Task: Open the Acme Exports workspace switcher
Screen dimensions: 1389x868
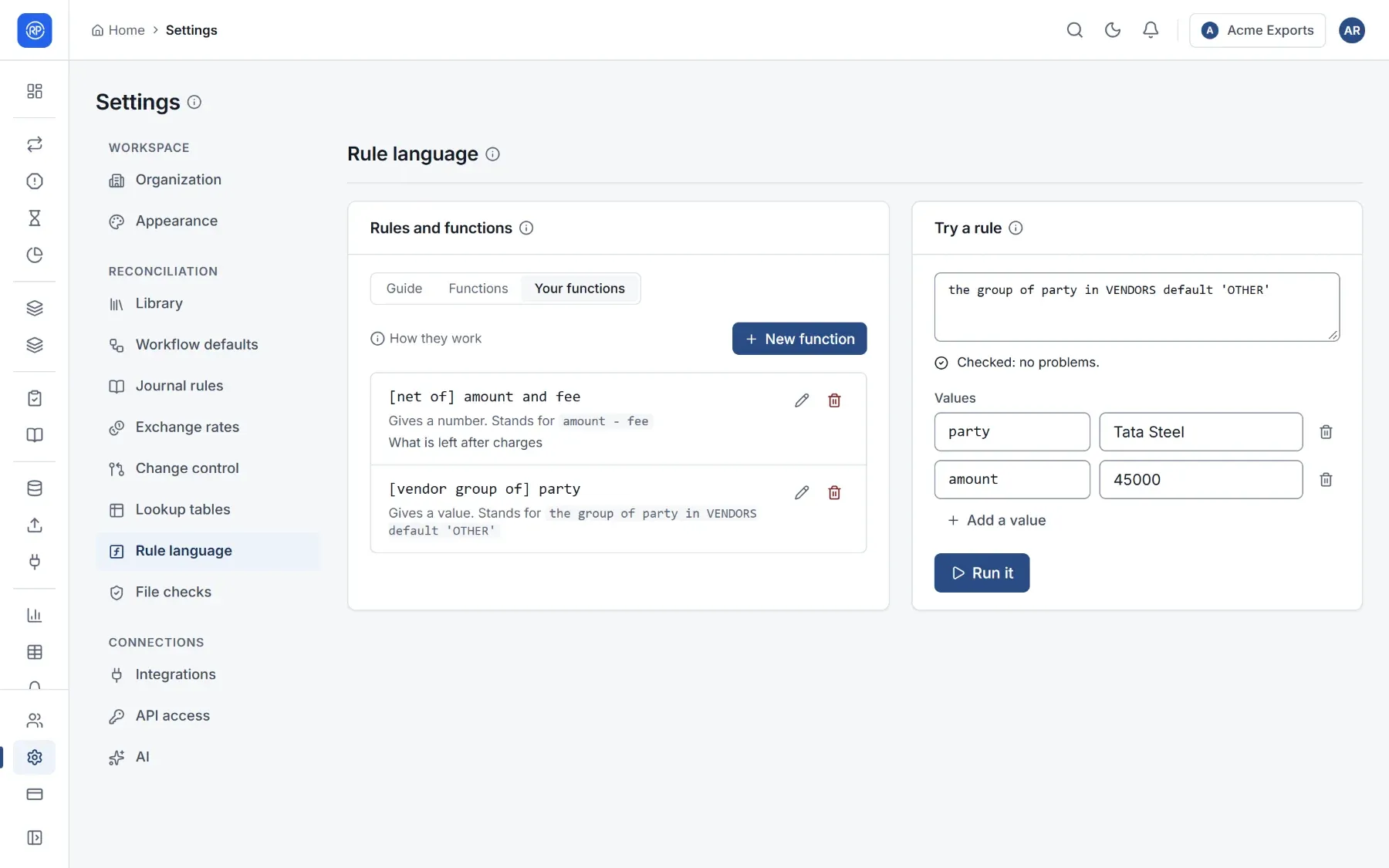Action: [1257, 30]
